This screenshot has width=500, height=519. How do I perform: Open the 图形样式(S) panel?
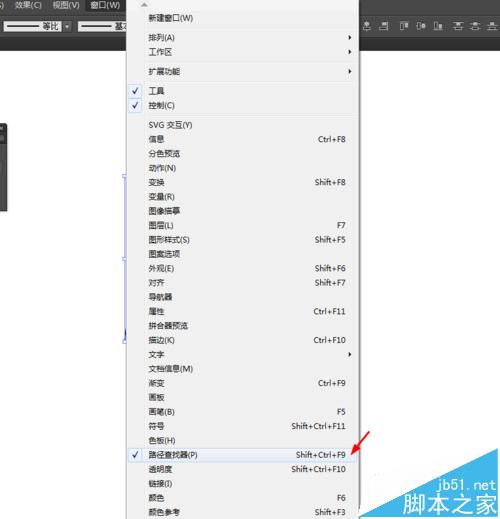tap(243, 239)
